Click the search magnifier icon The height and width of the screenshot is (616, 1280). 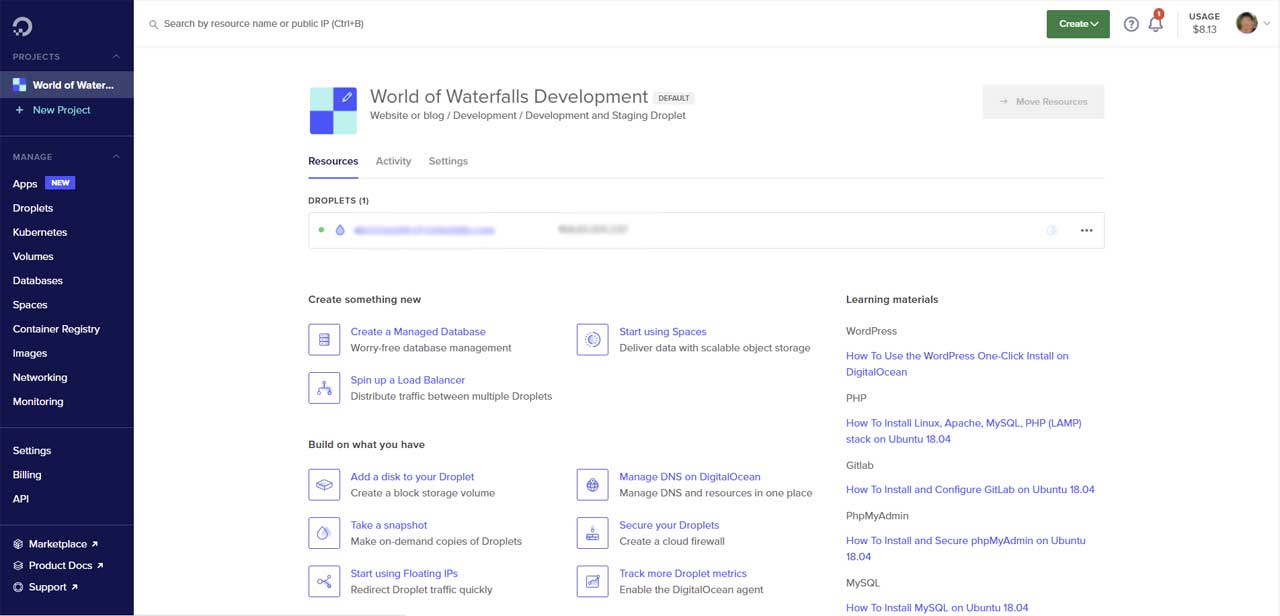154,24
